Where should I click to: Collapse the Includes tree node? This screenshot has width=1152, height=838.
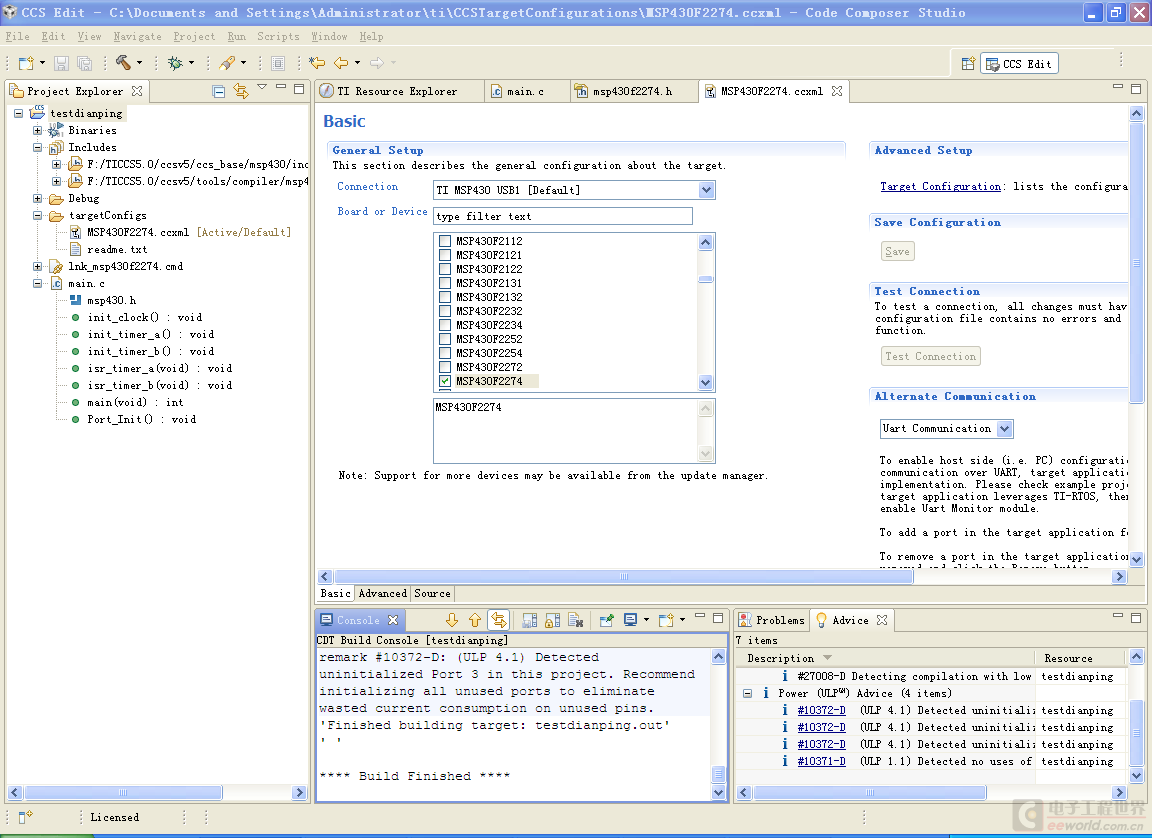click(37, 147)
